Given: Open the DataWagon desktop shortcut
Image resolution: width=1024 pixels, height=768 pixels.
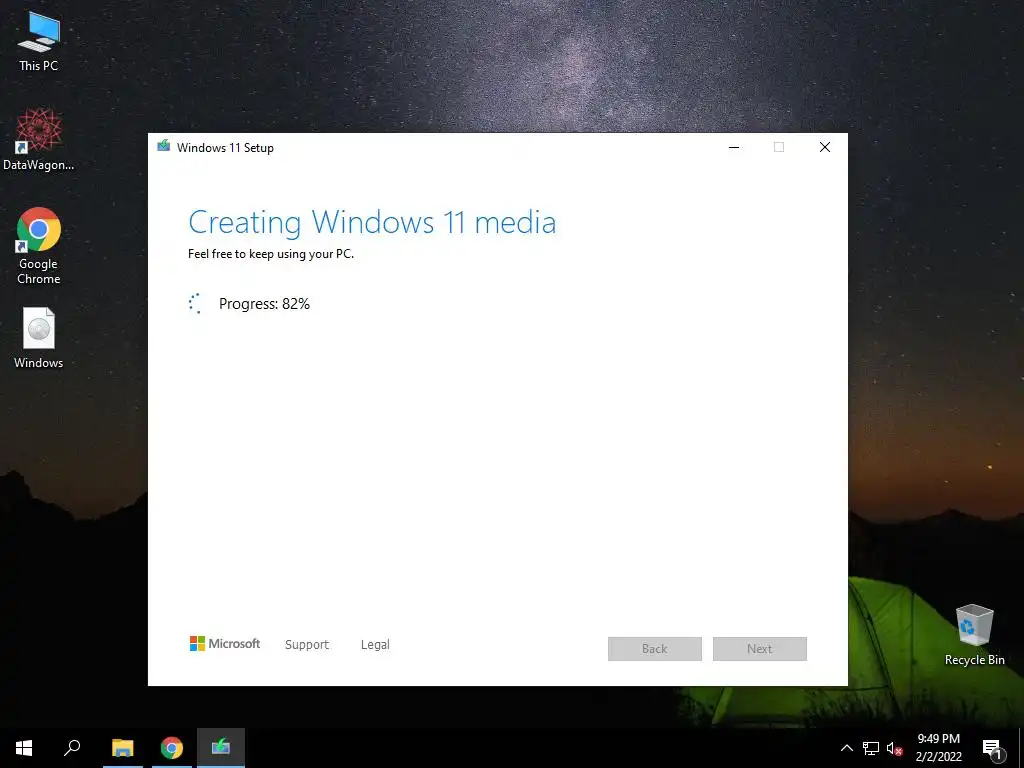Looking at the screenshot, I should click(x=39, y=140).
